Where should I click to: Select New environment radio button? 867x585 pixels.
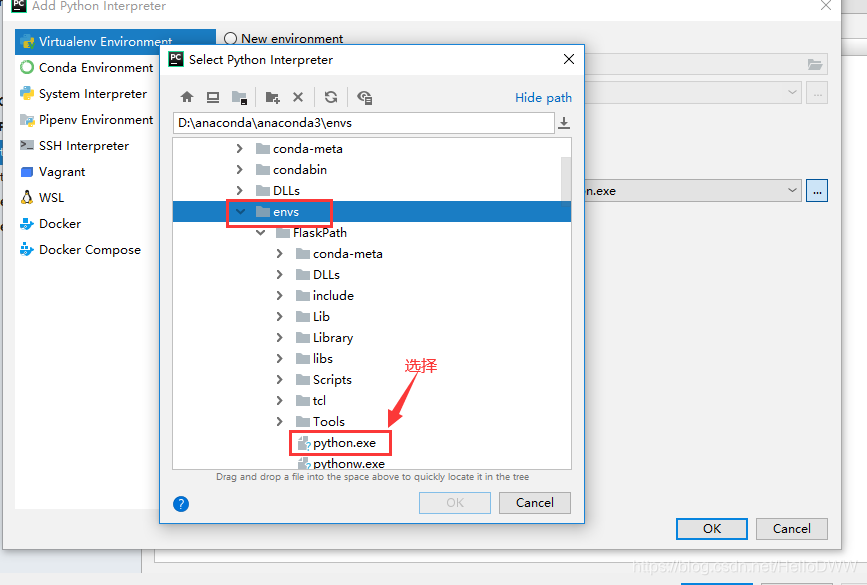pyautogui.click(x=231, y=39)
